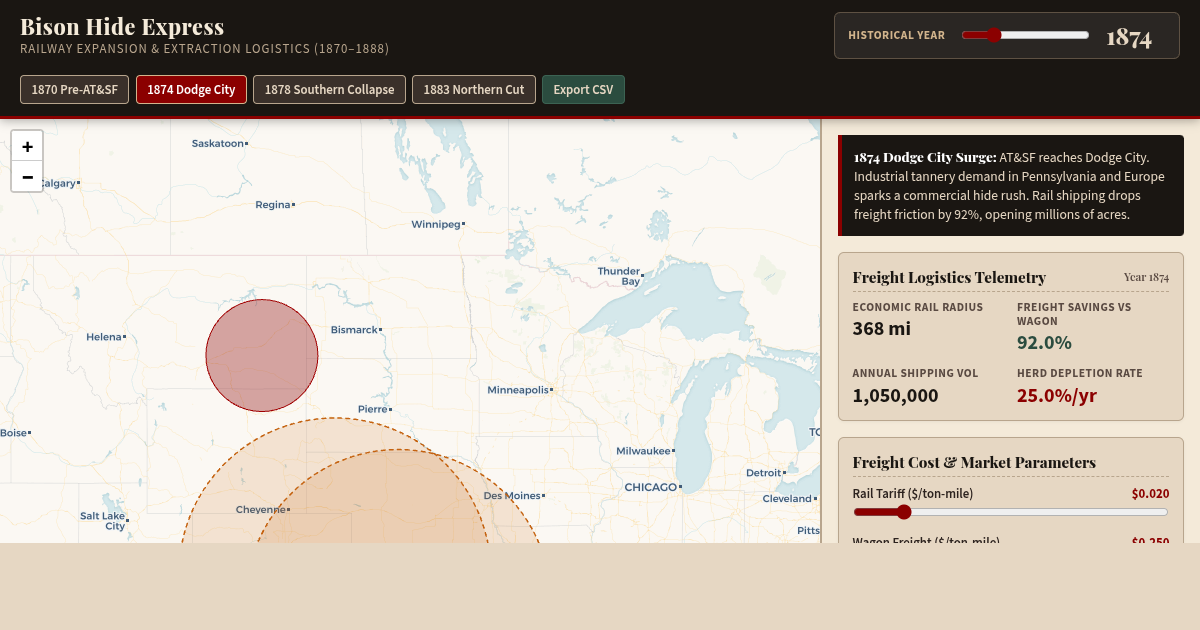Click the Herd Depletion Rate 25.0%/yr
1200x630 pixels.
[x=1057, y=395]
